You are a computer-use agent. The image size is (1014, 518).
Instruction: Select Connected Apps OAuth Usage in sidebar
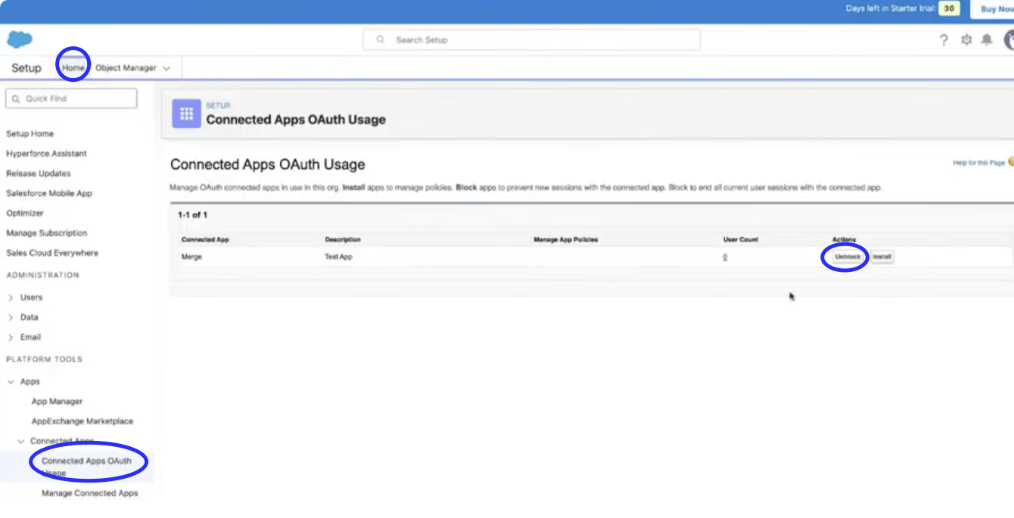(x=87, y=466)
